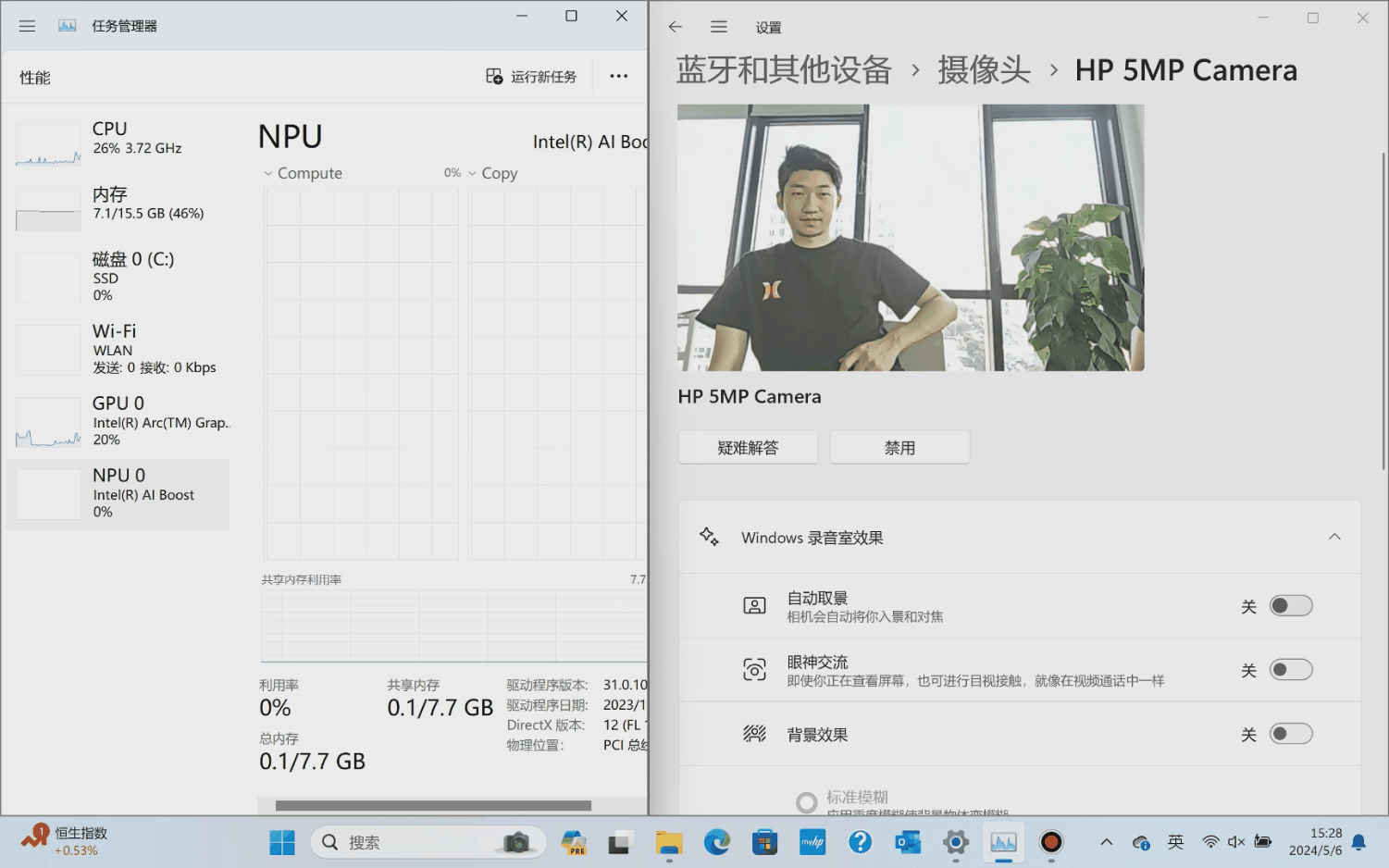
Task: Click the HP 5MP Camera preview image
Action: [x=911, y=238]
